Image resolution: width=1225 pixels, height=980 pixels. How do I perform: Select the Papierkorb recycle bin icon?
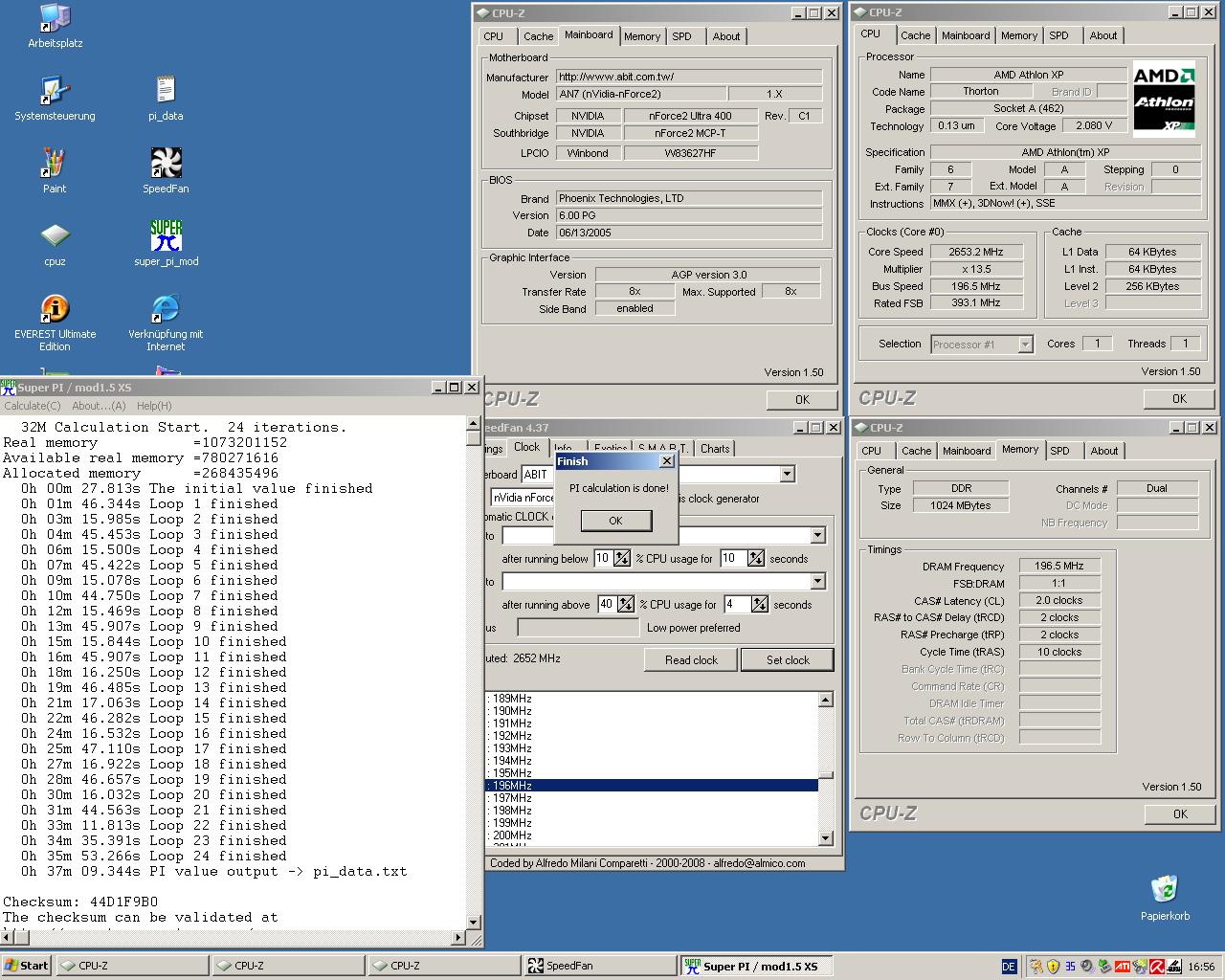pos(1165,898)
